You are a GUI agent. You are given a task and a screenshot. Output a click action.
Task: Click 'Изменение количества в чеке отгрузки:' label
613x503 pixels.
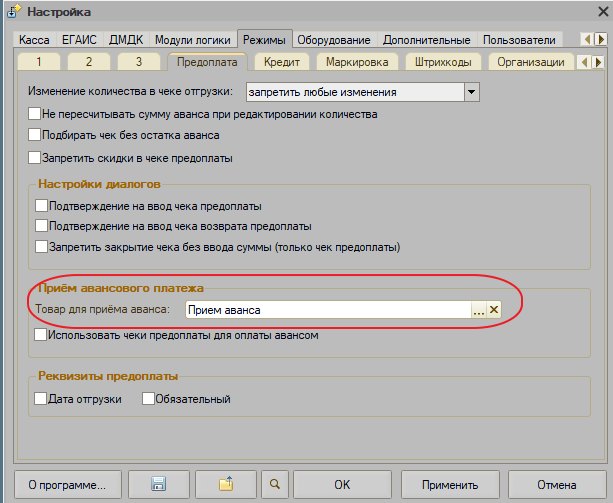[130, 91]
